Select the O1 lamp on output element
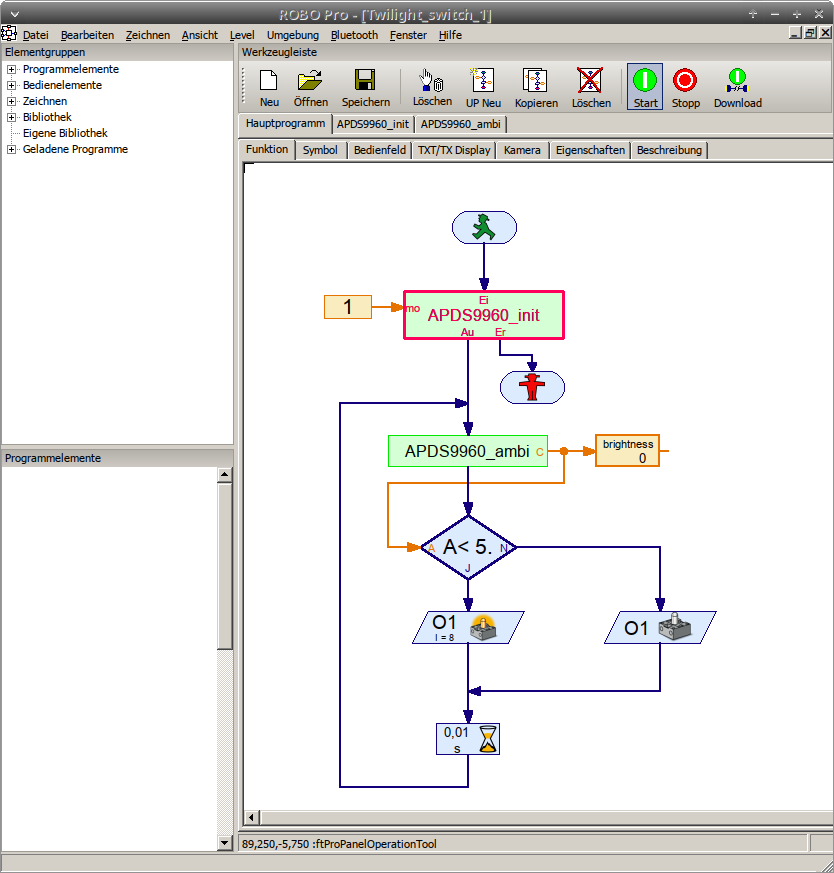This screenshot has width=834, height=873. (x=468, y=627)
